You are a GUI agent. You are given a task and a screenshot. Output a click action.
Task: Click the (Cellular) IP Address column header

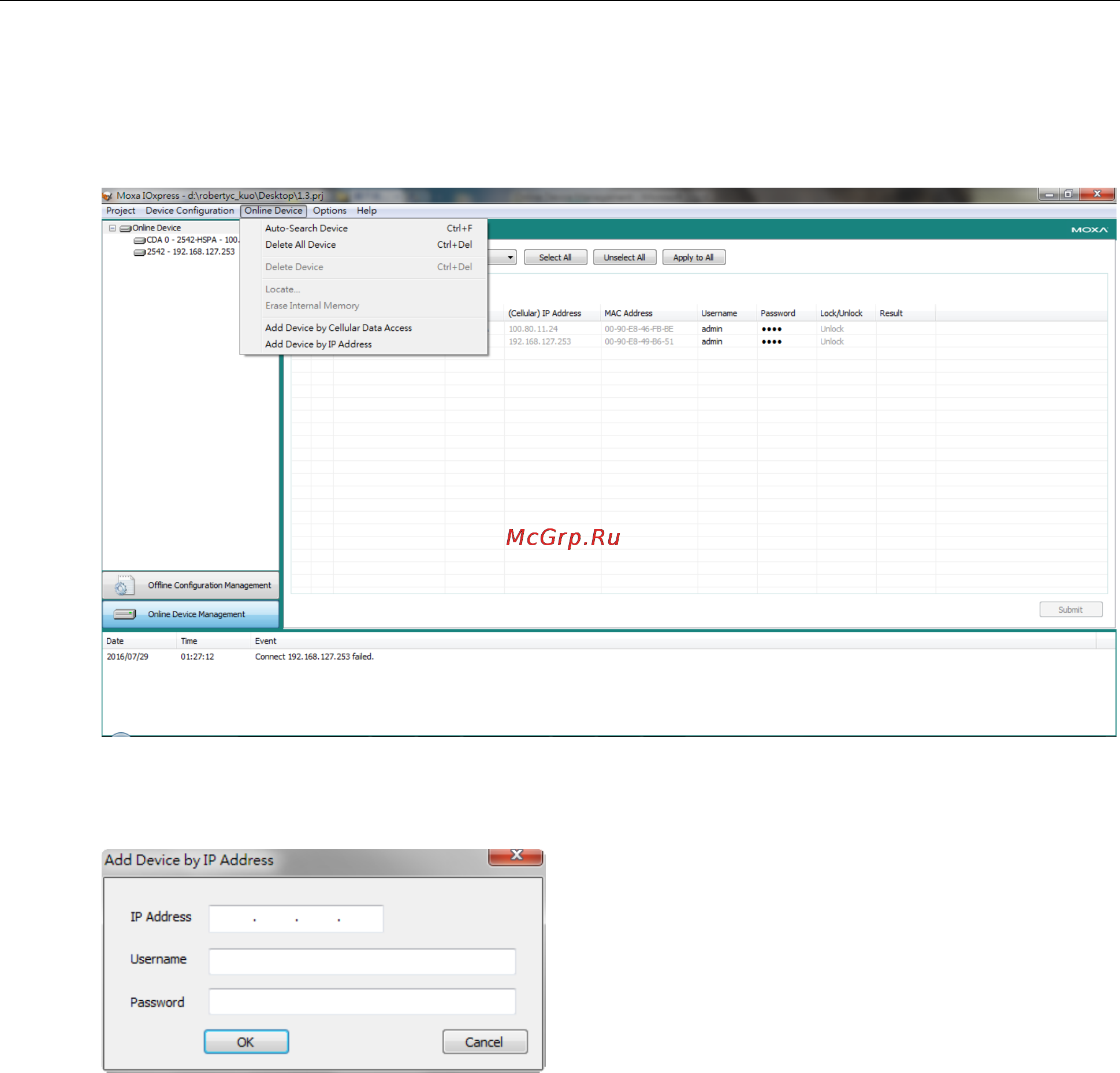pyautogui.click(x=552, y=314)
